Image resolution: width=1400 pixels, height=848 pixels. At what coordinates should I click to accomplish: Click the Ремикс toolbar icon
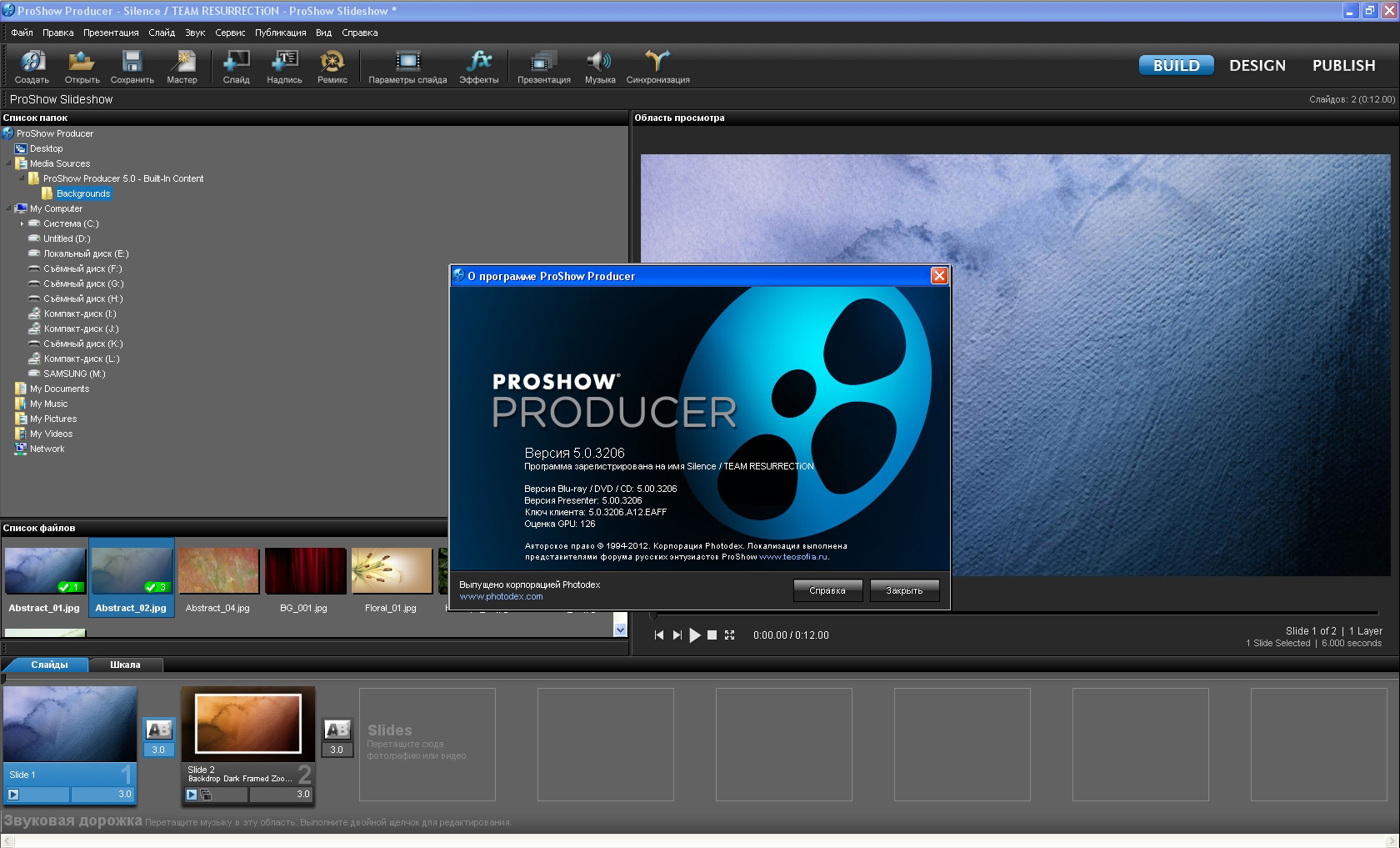tap(332, 67)
